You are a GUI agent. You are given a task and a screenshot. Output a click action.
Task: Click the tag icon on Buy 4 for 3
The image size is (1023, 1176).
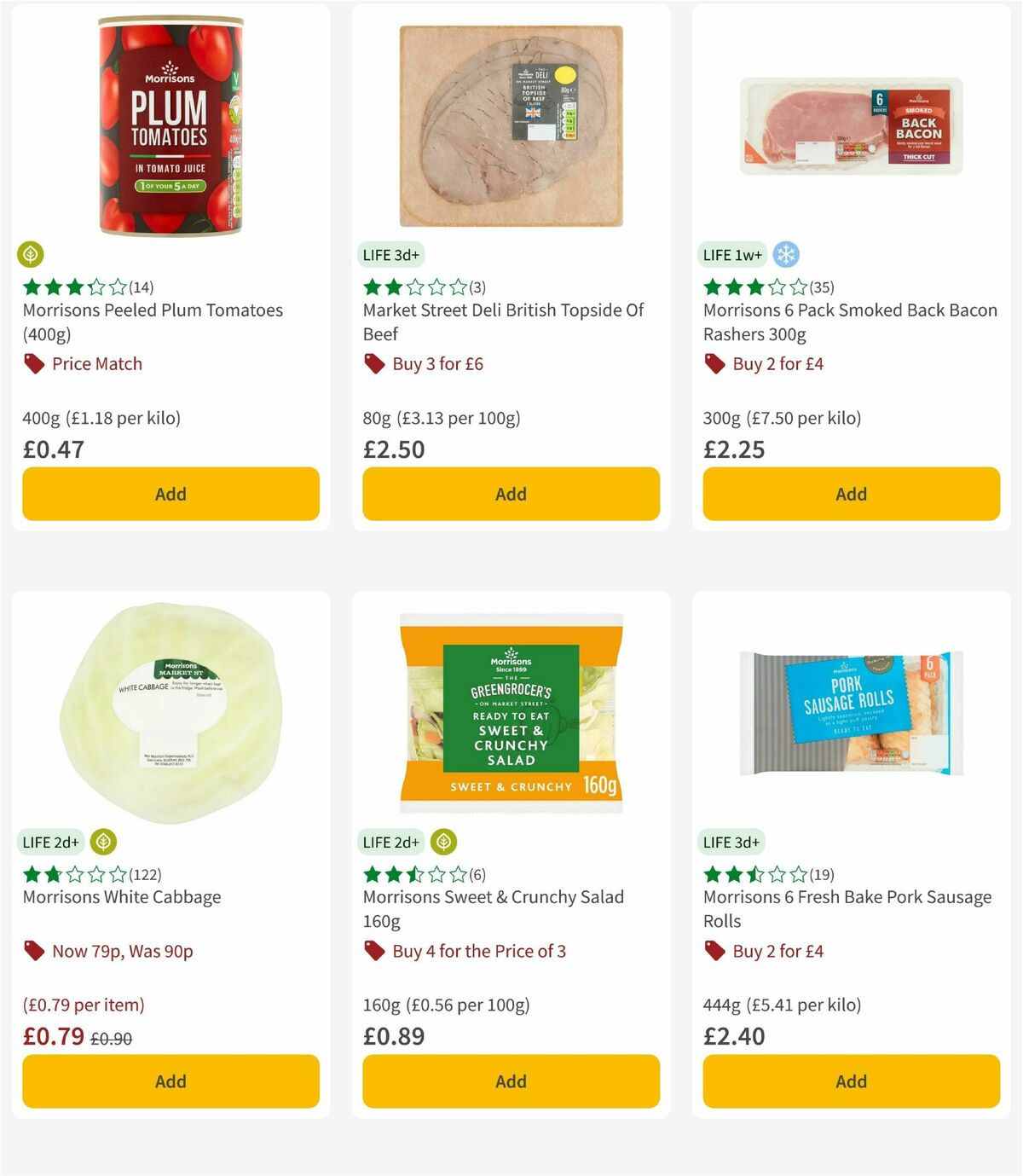pos(373,951)
